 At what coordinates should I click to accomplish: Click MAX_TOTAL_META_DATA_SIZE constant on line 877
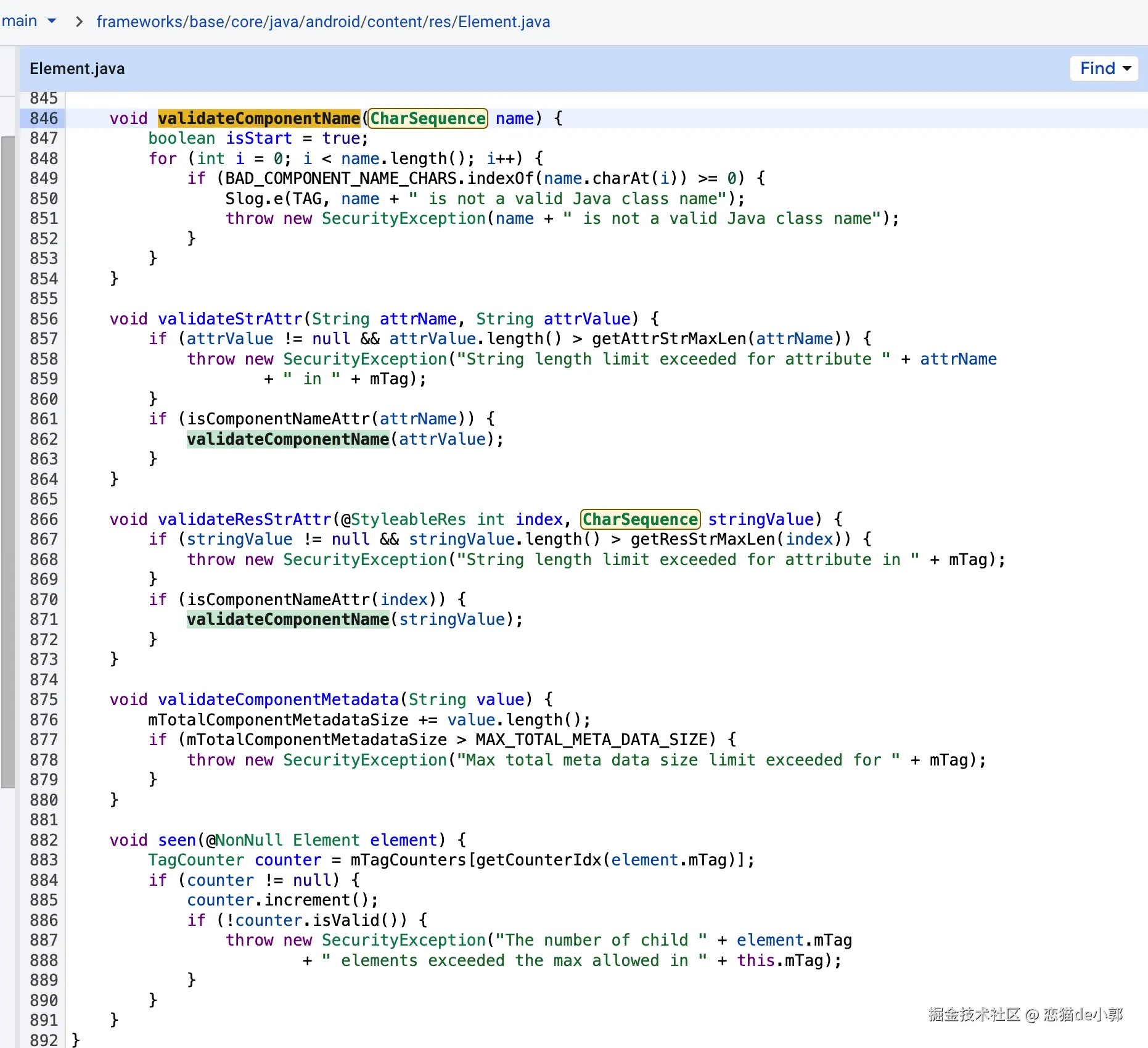(591, 740)
